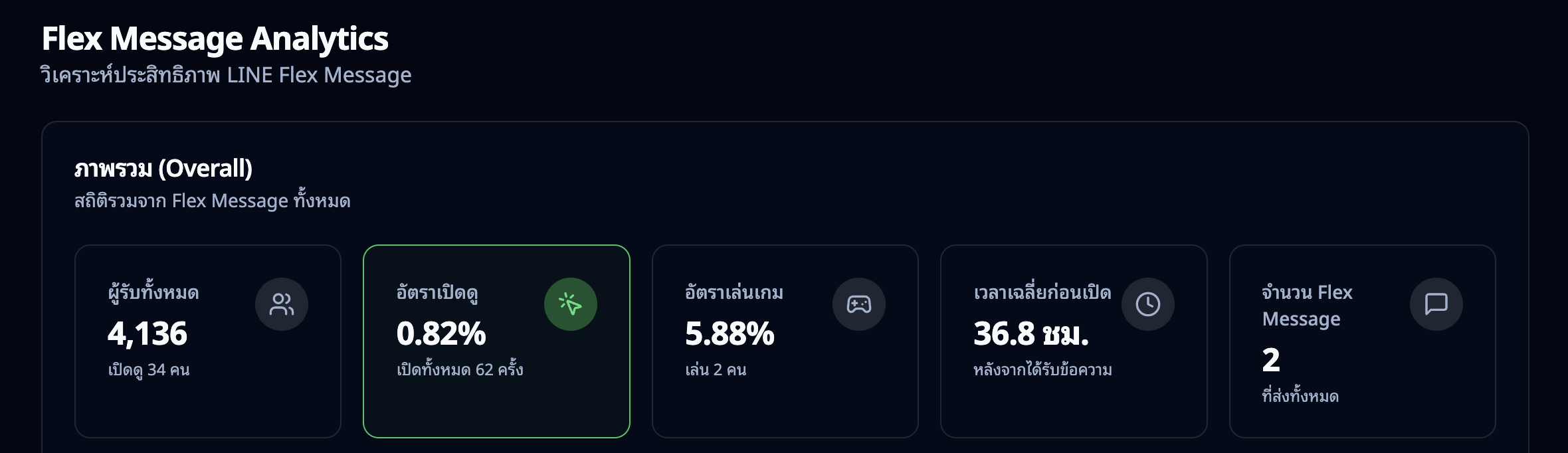
Task: Click the จำนวน Flex Message card label
Action: (x=1307, y=306)
